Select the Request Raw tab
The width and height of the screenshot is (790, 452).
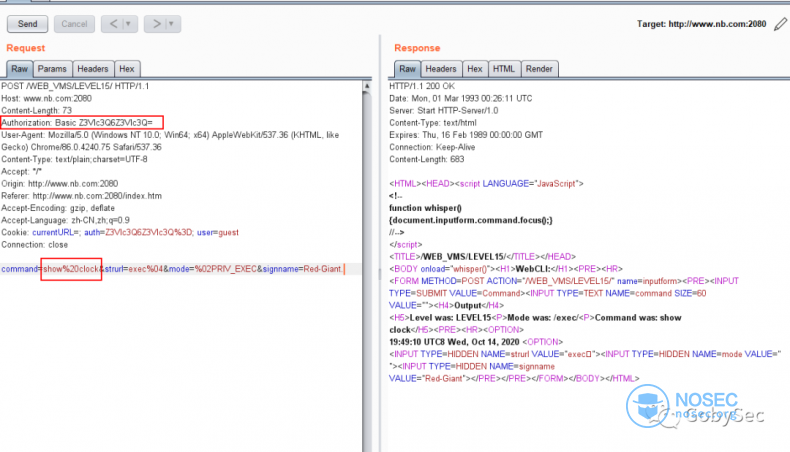20,69
